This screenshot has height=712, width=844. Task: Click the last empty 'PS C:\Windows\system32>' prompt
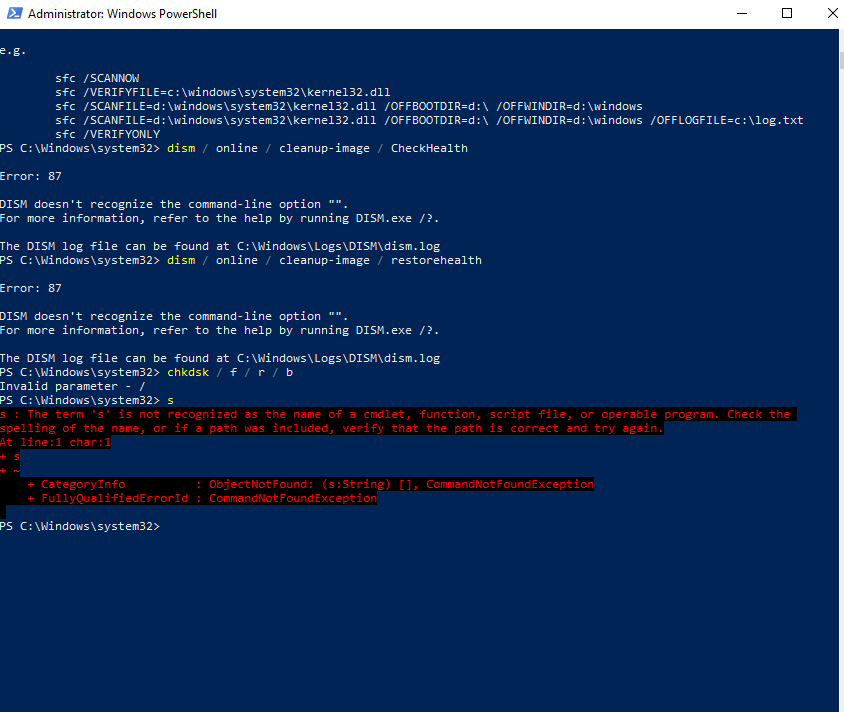pos(80,526)
